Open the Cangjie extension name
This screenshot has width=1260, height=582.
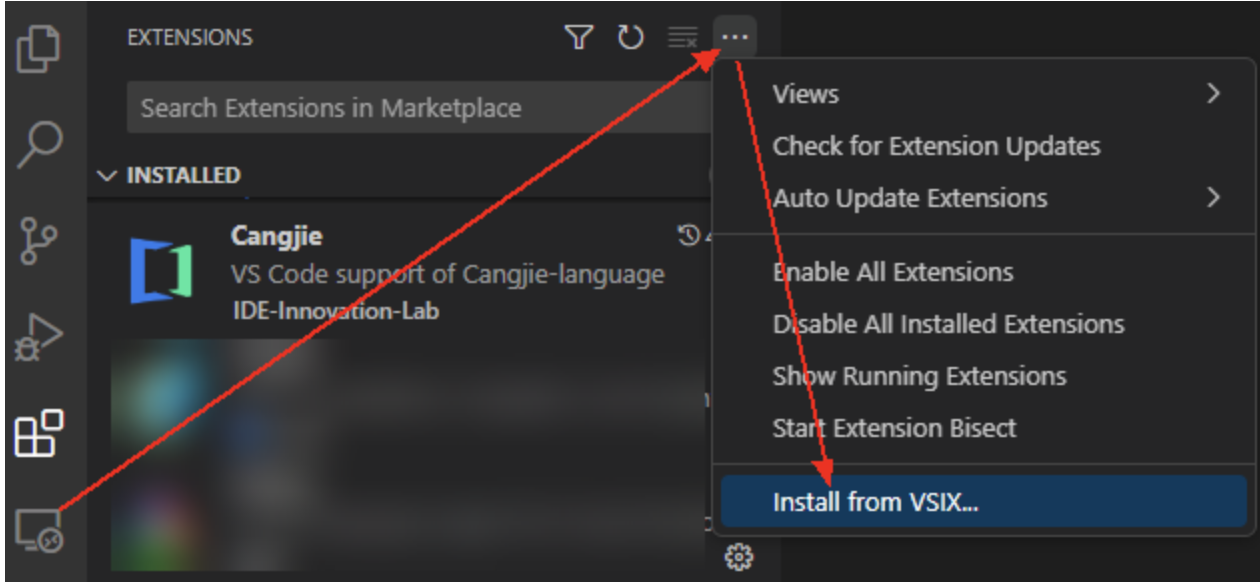pyautogui.click(x=277, y=237)
